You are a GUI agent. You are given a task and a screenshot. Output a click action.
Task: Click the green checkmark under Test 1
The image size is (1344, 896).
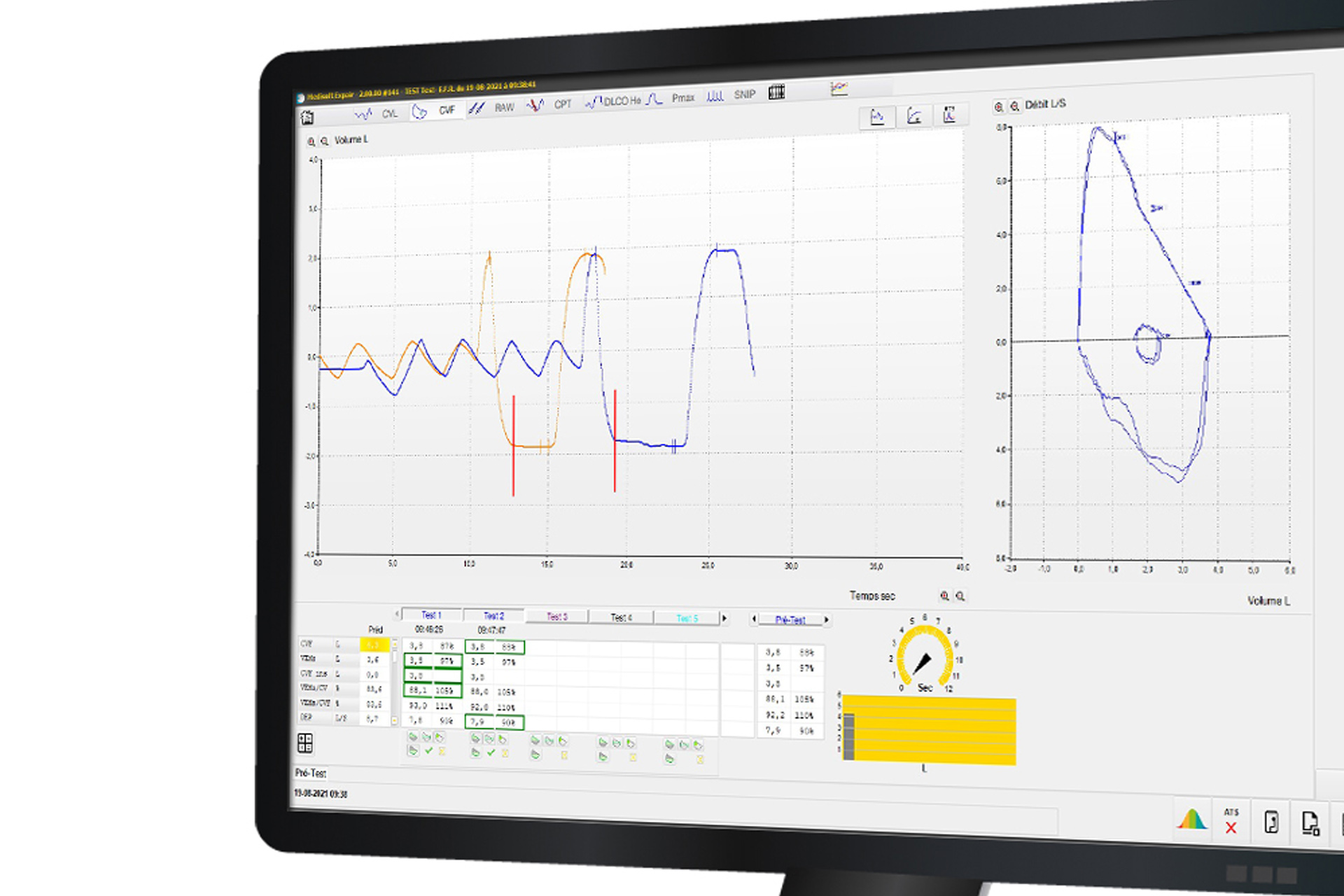pyautogui.click(x=428, y=751)
